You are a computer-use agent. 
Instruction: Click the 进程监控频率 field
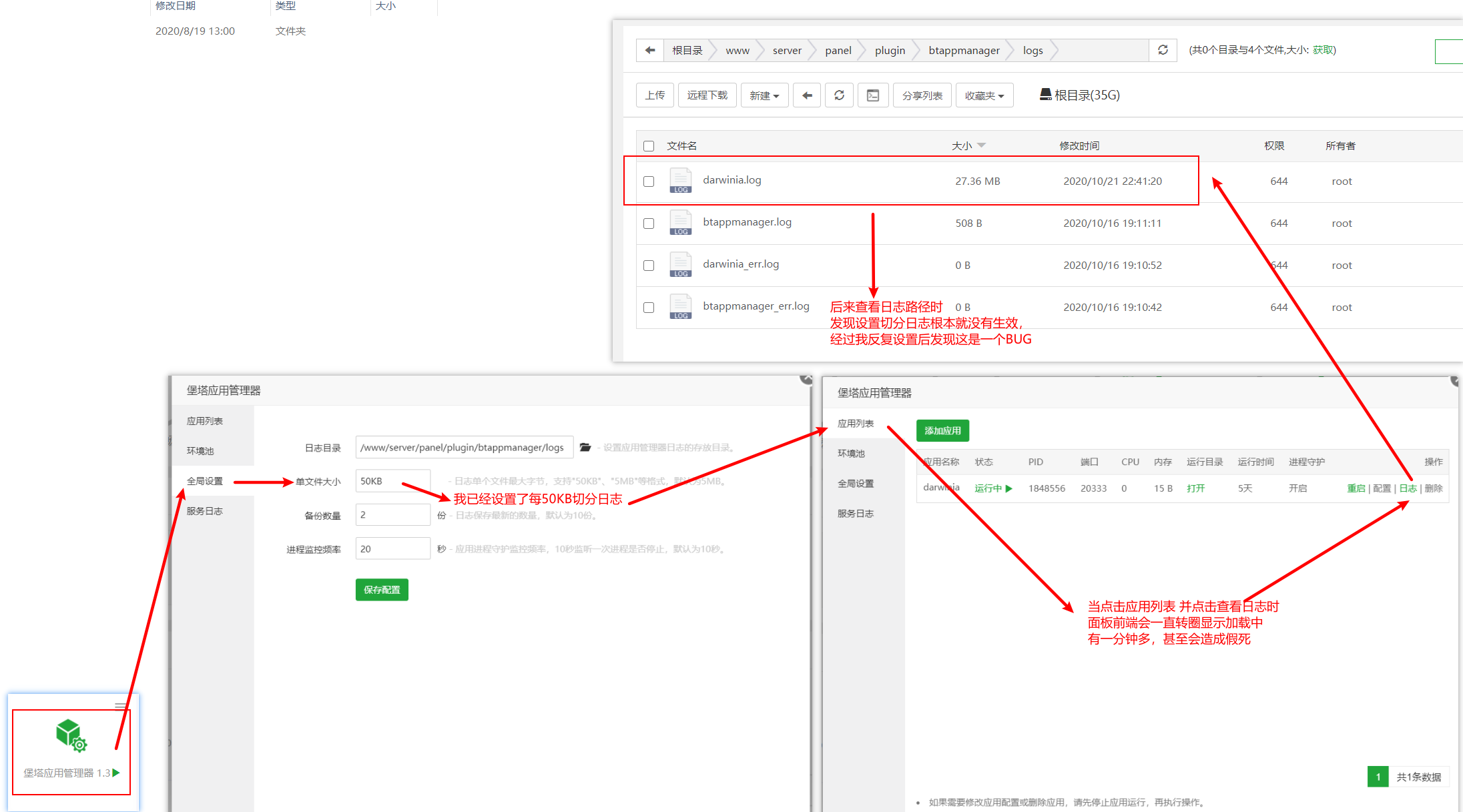393,548
